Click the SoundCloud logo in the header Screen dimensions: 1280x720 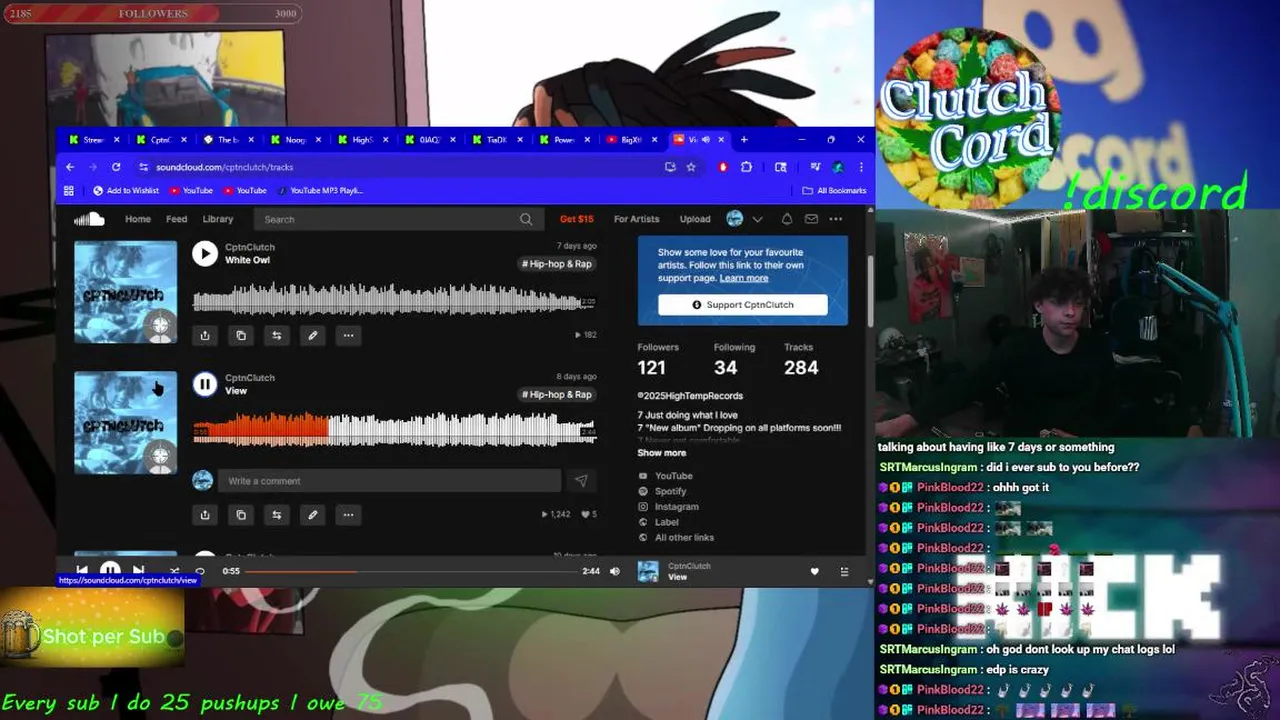[x=89, y=219]
